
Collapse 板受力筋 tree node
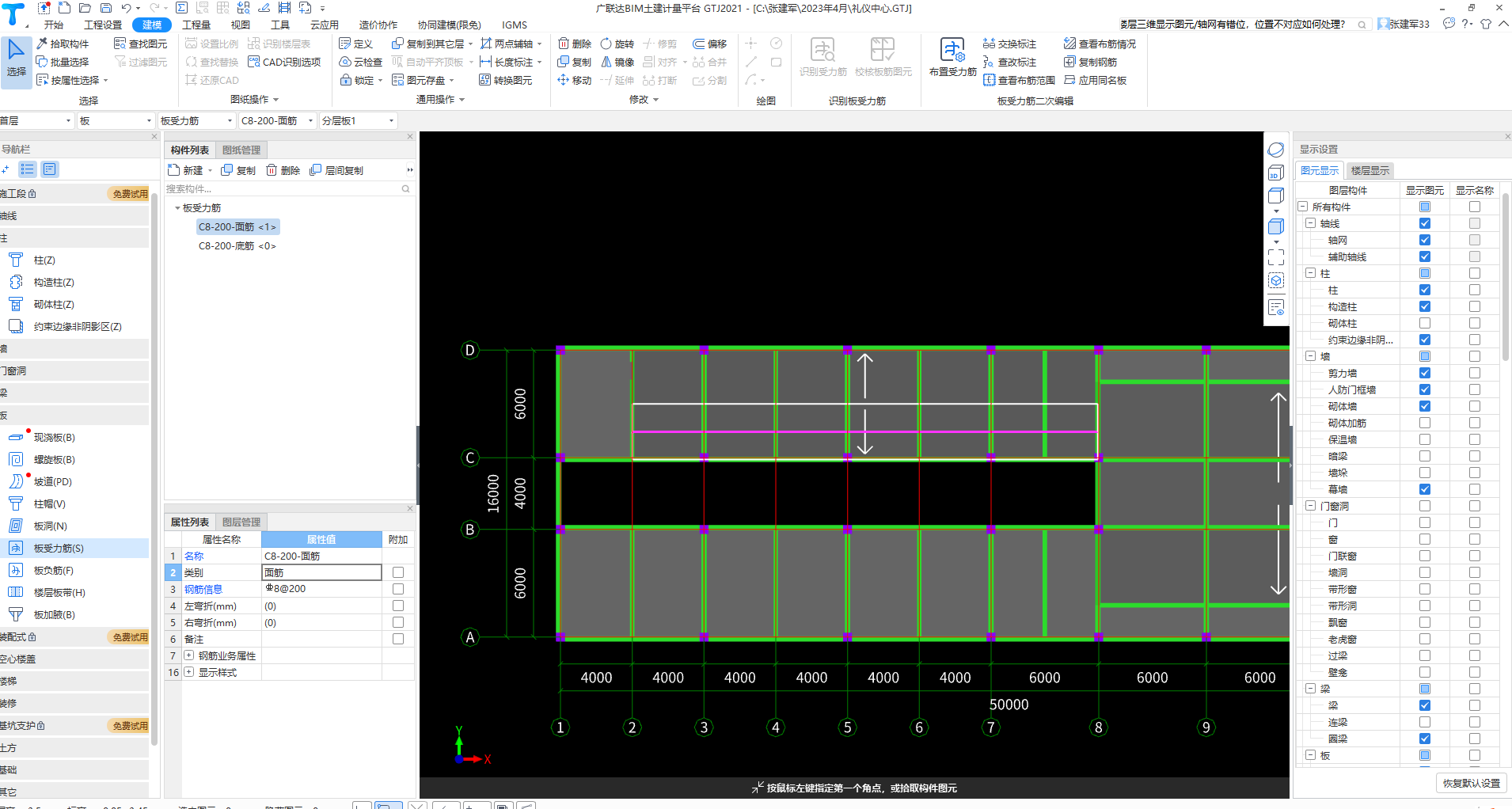pos(177,208)
